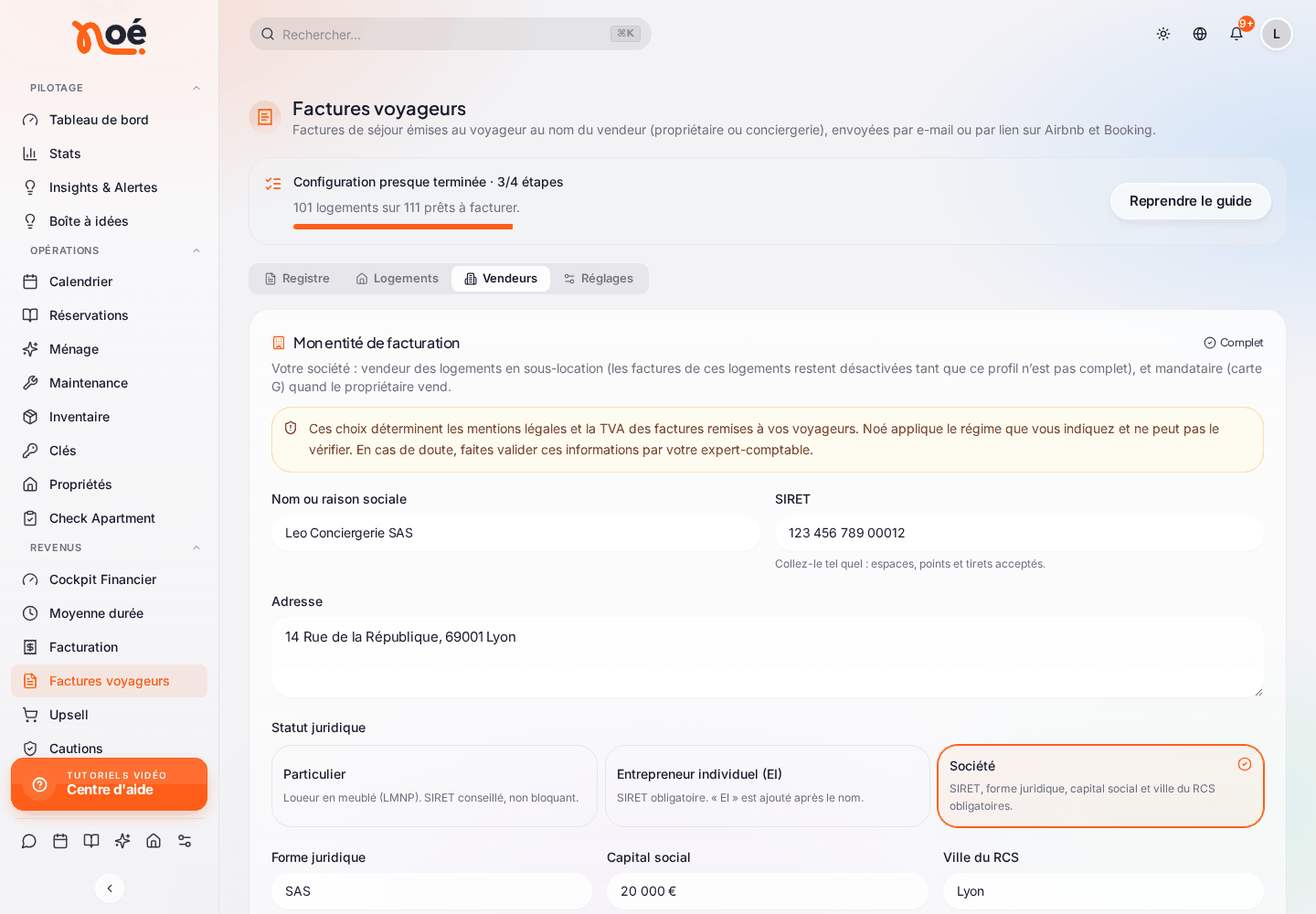
Task: Click the Noé logo in the sidebar
Action: 109,37
